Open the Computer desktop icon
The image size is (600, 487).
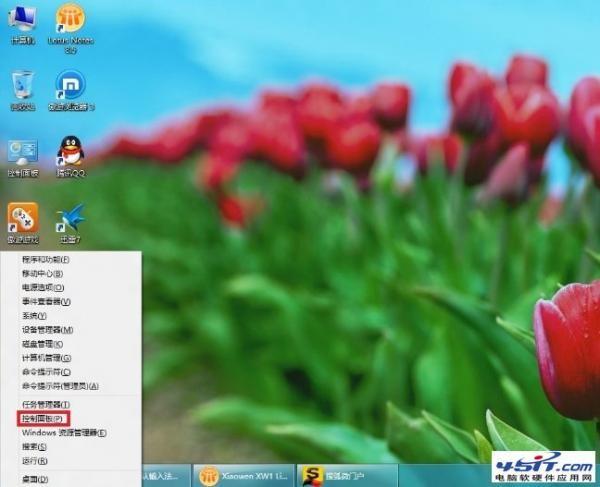pyautogui.click(x=22, y=20)
